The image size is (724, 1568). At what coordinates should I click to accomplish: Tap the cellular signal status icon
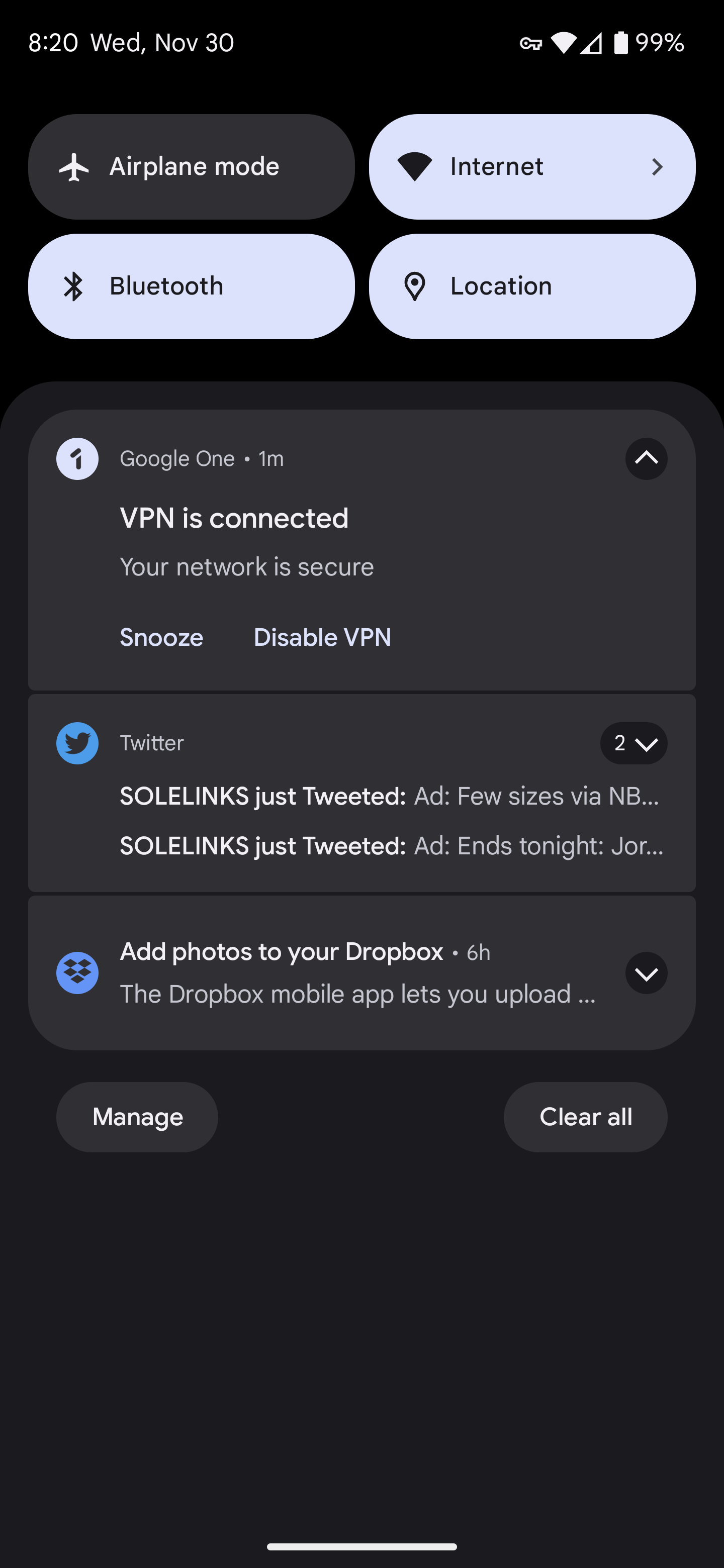(x=591, y=43)
